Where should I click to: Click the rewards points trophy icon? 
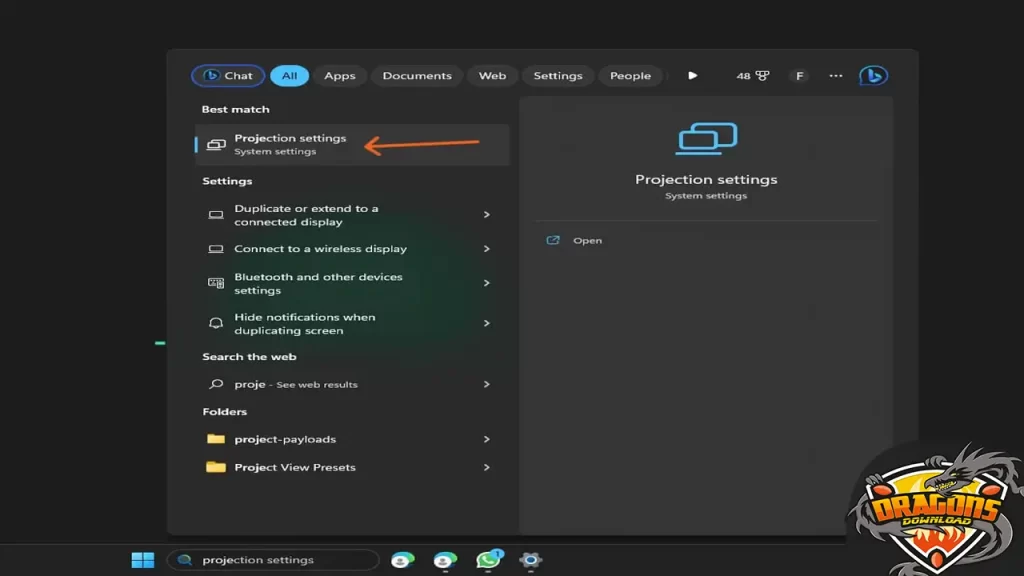tap(762, 76)
